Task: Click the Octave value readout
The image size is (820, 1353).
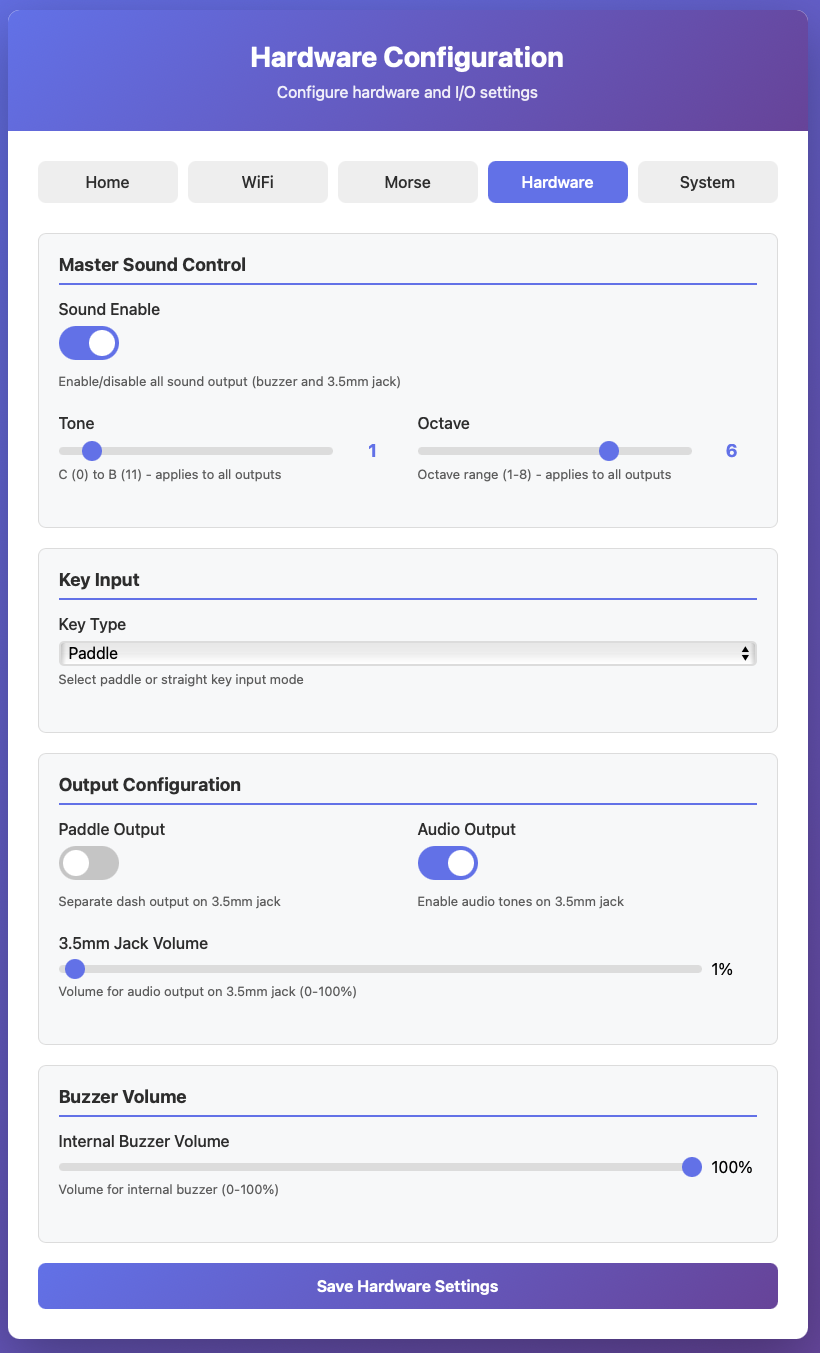Action: 731,451
